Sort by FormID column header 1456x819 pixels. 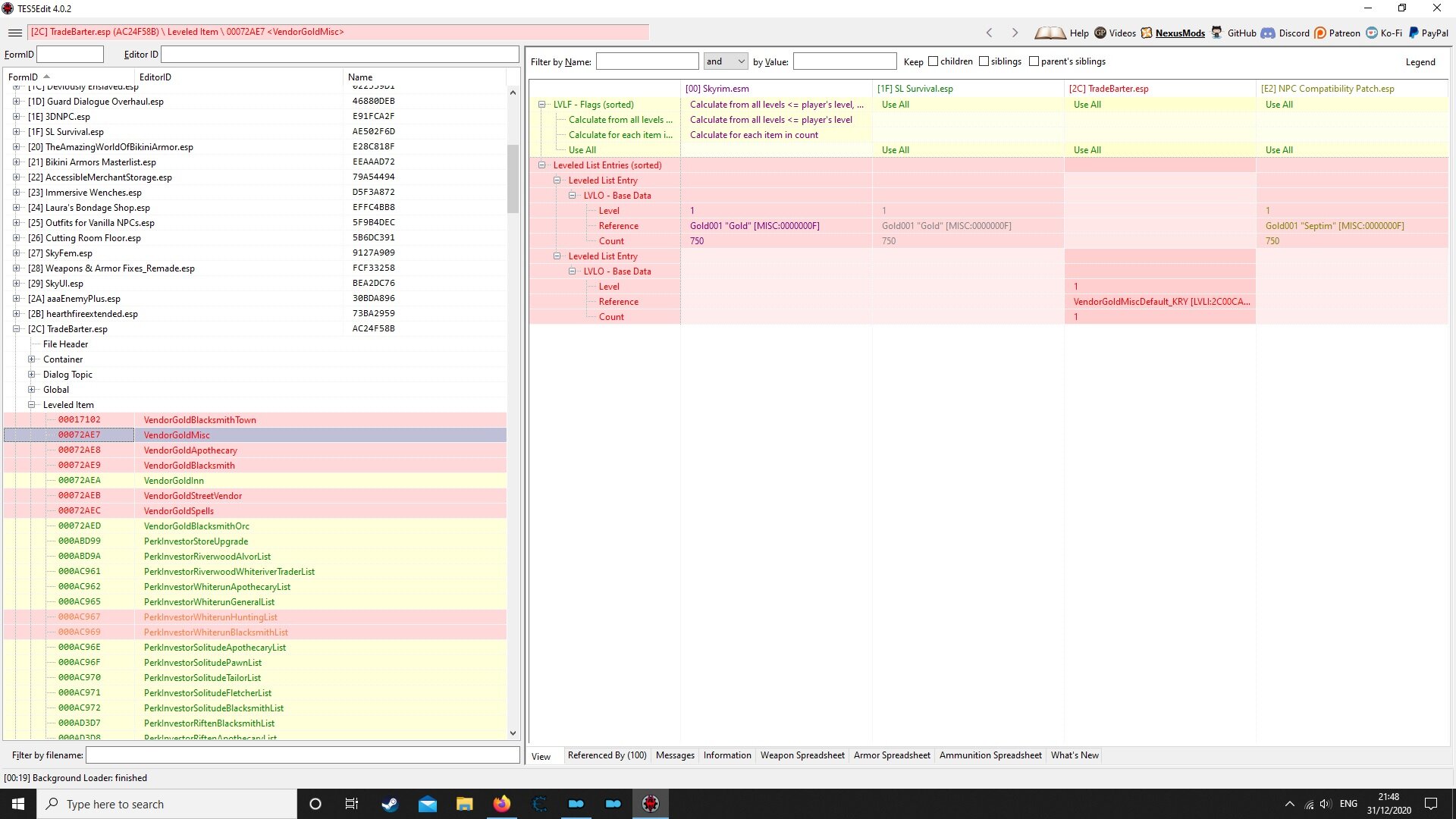coord(69,77)
